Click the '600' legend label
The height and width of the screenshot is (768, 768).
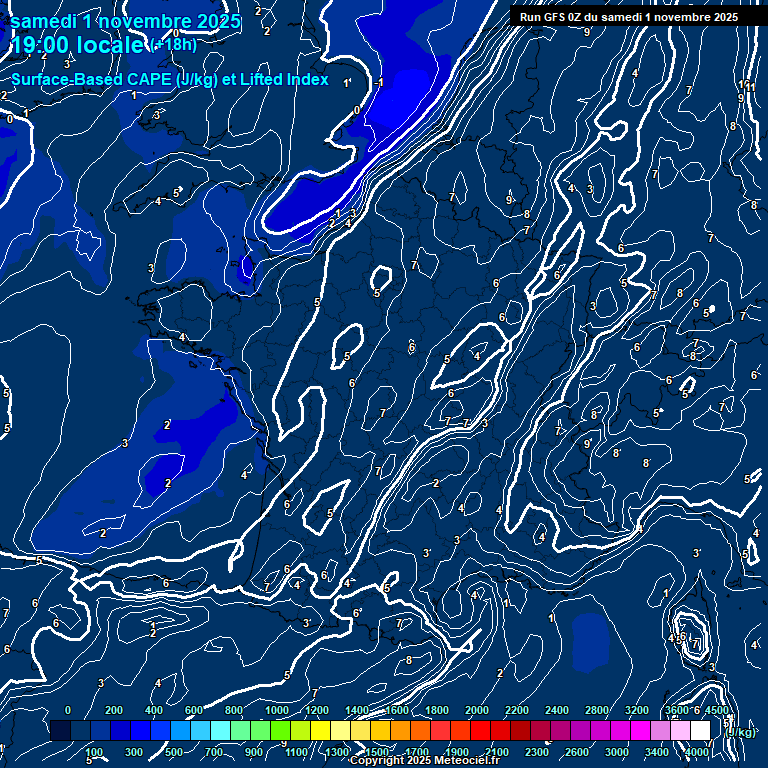coord(194,710)
